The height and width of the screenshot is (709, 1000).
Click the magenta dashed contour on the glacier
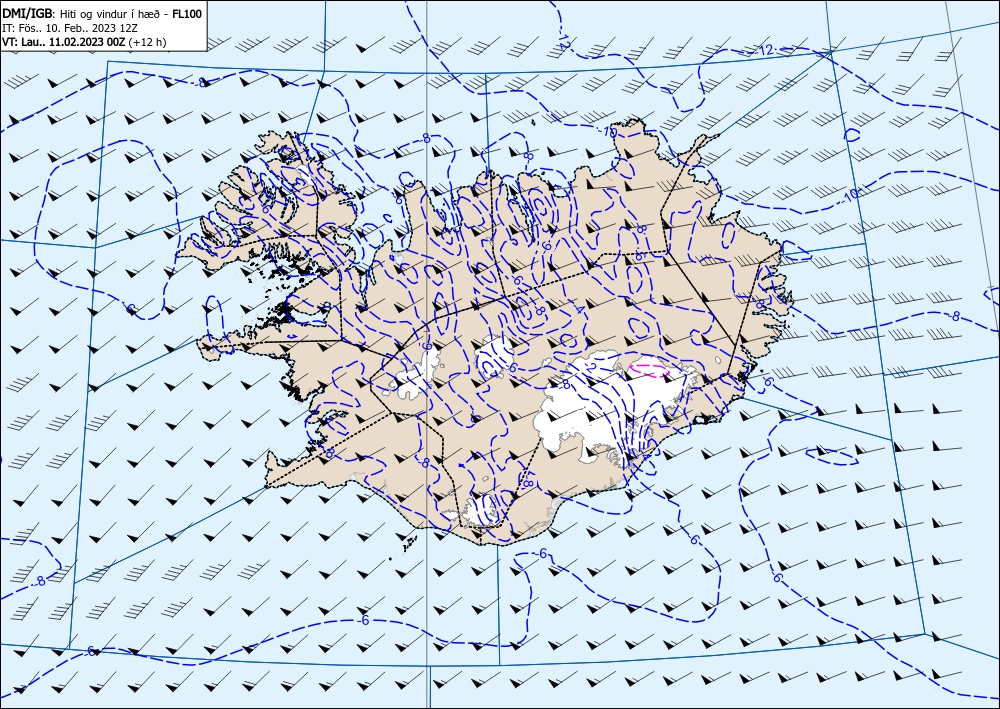(x=650, y=370)
